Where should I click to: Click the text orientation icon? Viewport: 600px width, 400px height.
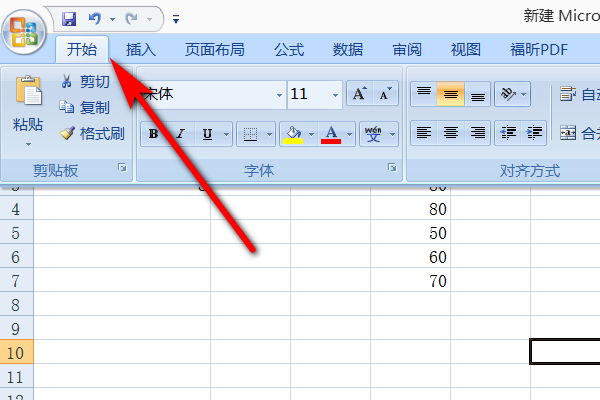pos(508,93)
